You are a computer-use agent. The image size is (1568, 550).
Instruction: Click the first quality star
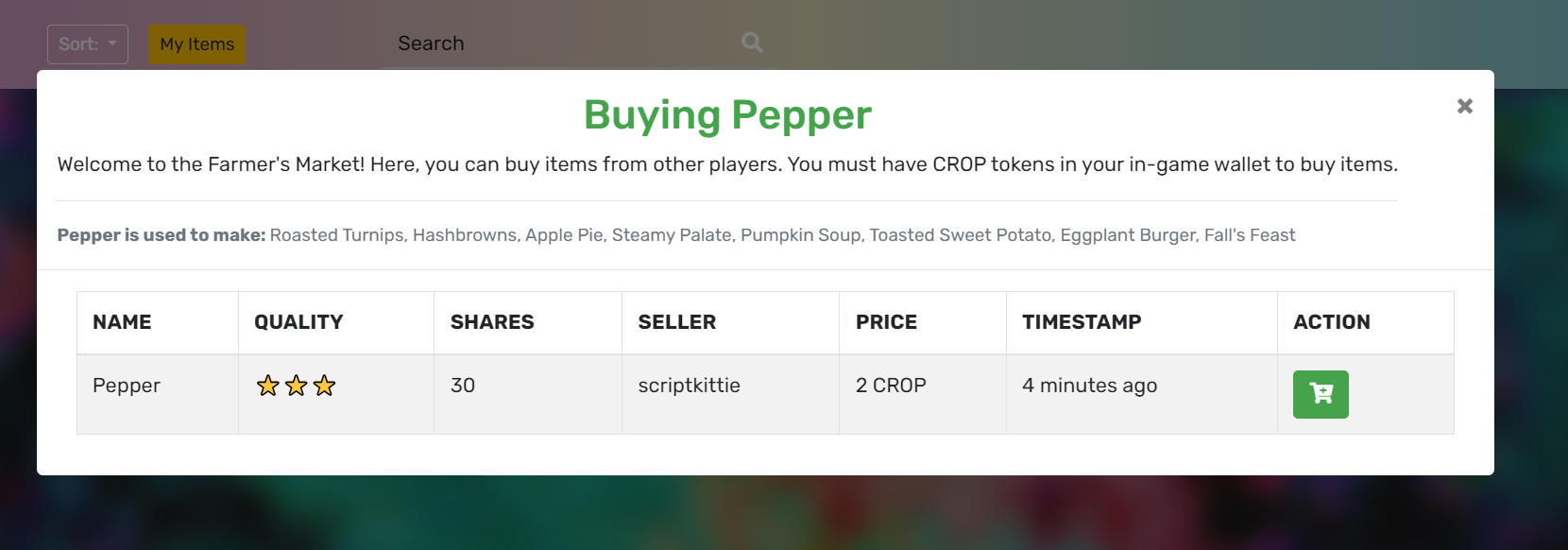[268, 386]
